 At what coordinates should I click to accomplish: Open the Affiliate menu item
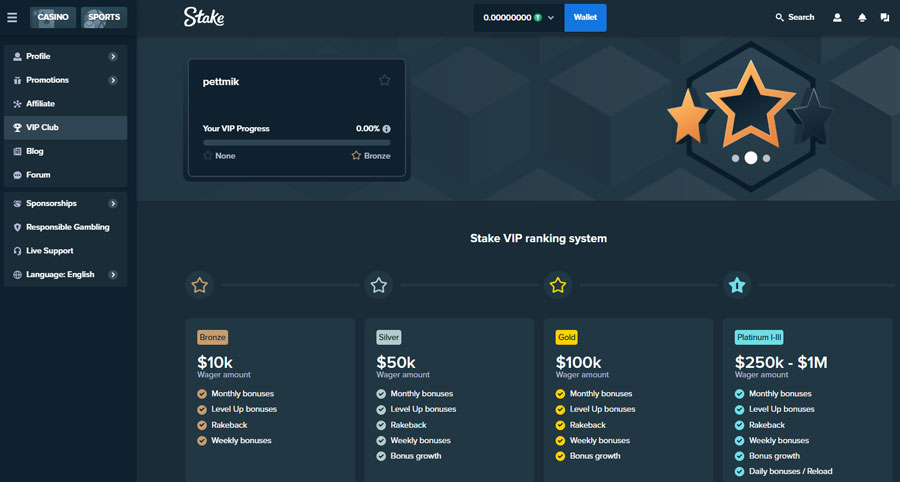[x=40, y=104]
